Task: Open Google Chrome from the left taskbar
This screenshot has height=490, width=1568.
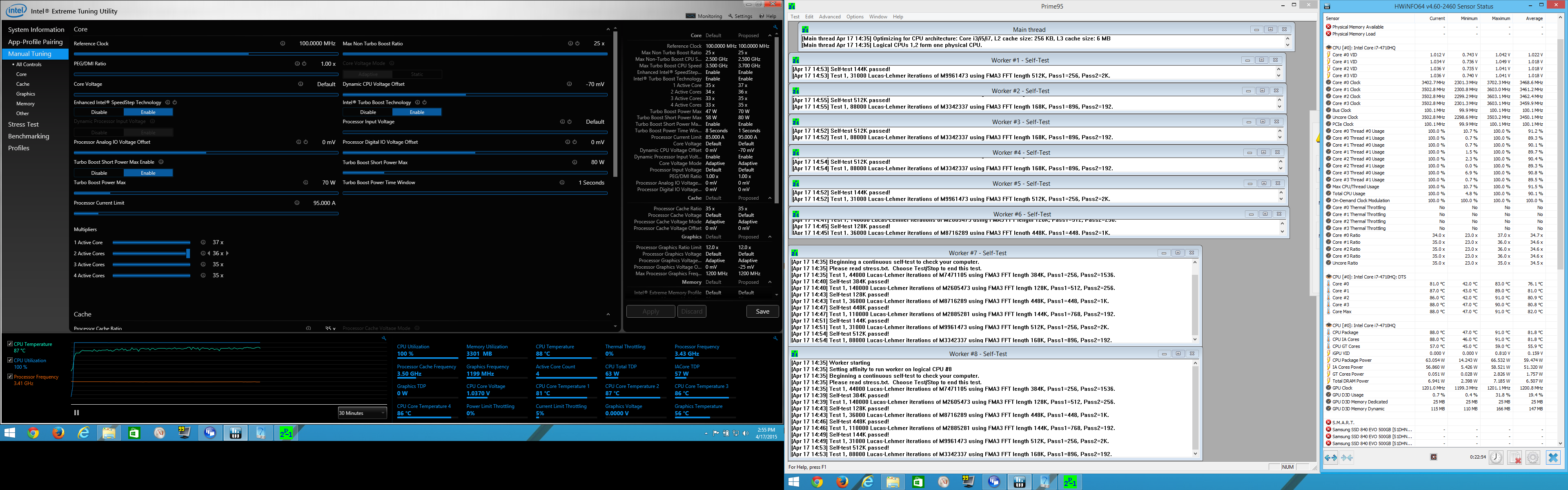Action: point(33,433)
